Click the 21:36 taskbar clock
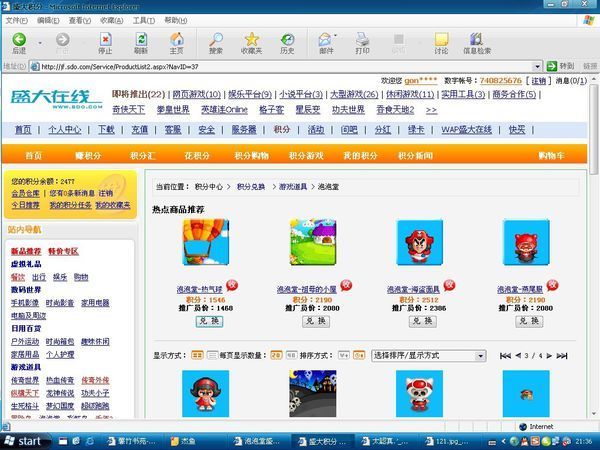600x450 pixels. coord(583,441)
